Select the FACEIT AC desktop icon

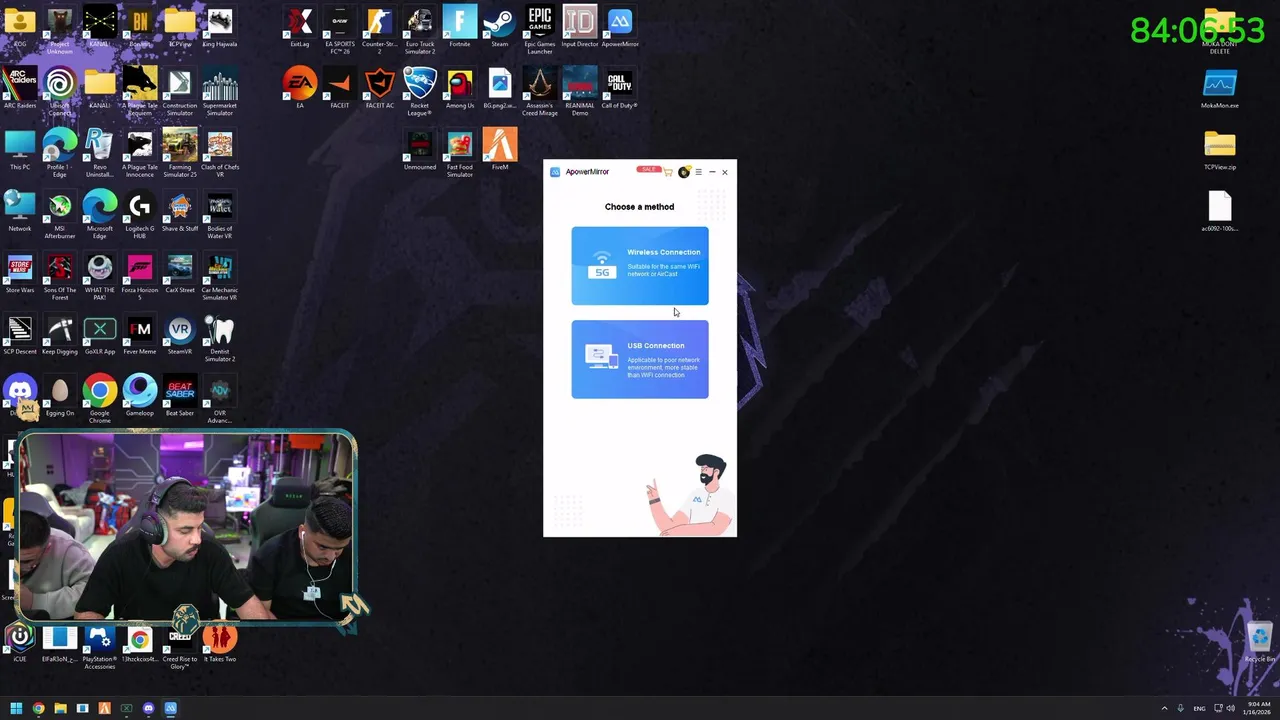[x=380, y=88]
